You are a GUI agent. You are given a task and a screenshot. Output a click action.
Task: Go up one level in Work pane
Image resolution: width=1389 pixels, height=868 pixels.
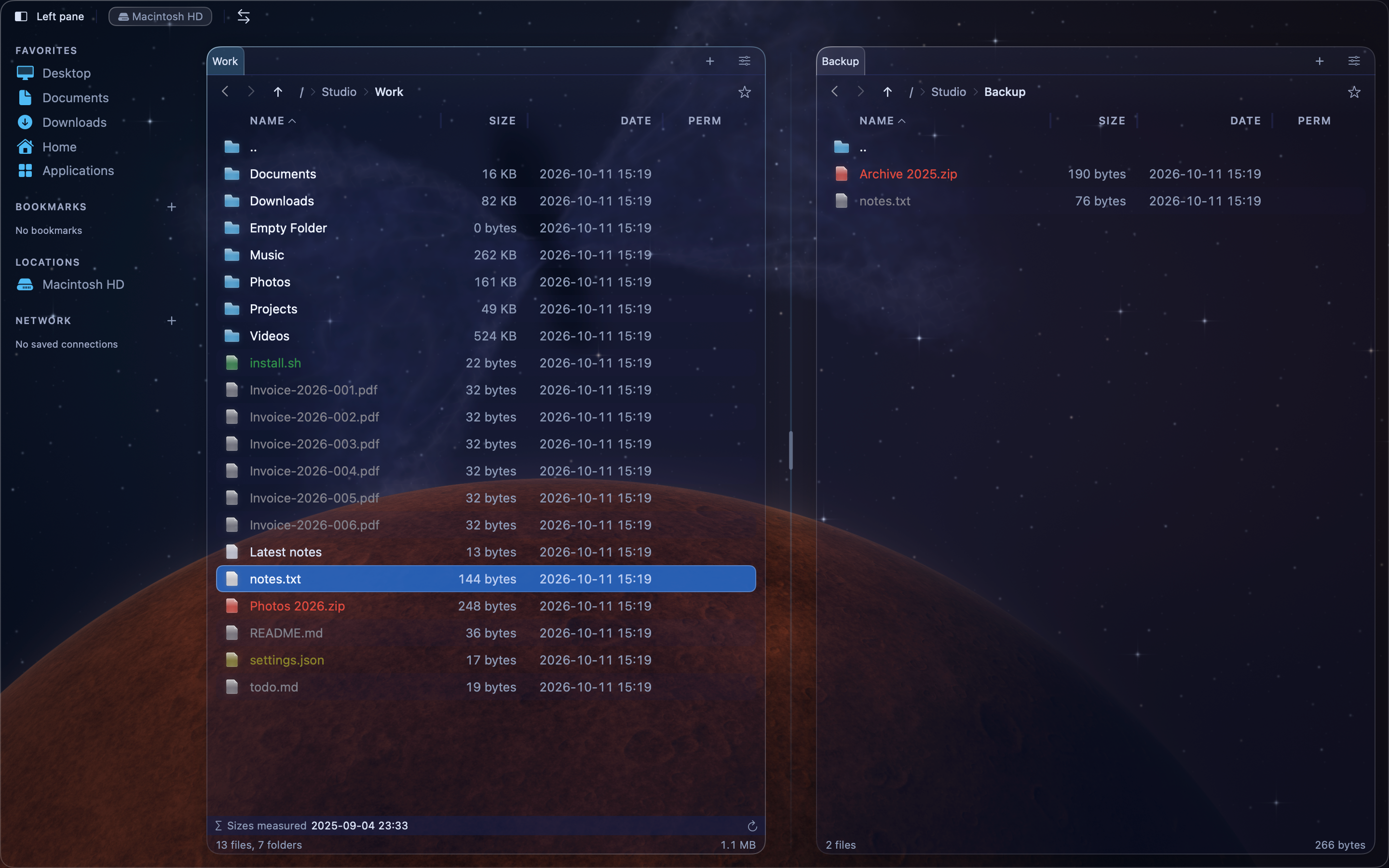tap(278, 92)
